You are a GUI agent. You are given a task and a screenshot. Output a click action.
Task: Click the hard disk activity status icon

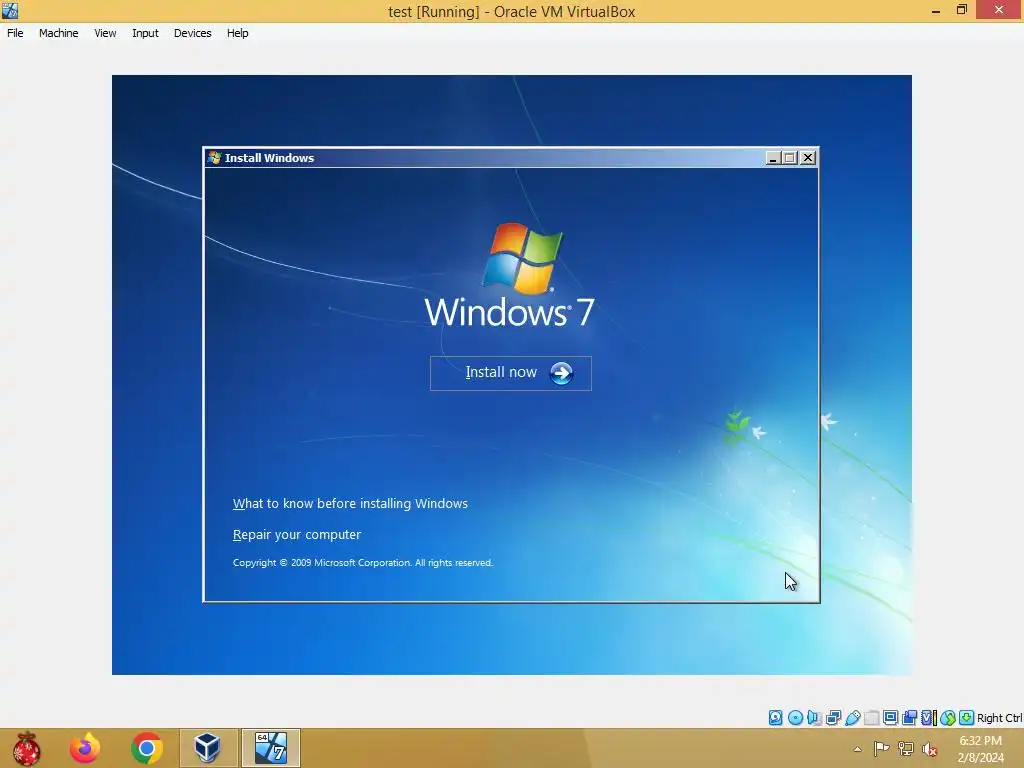tap(775, 718)
